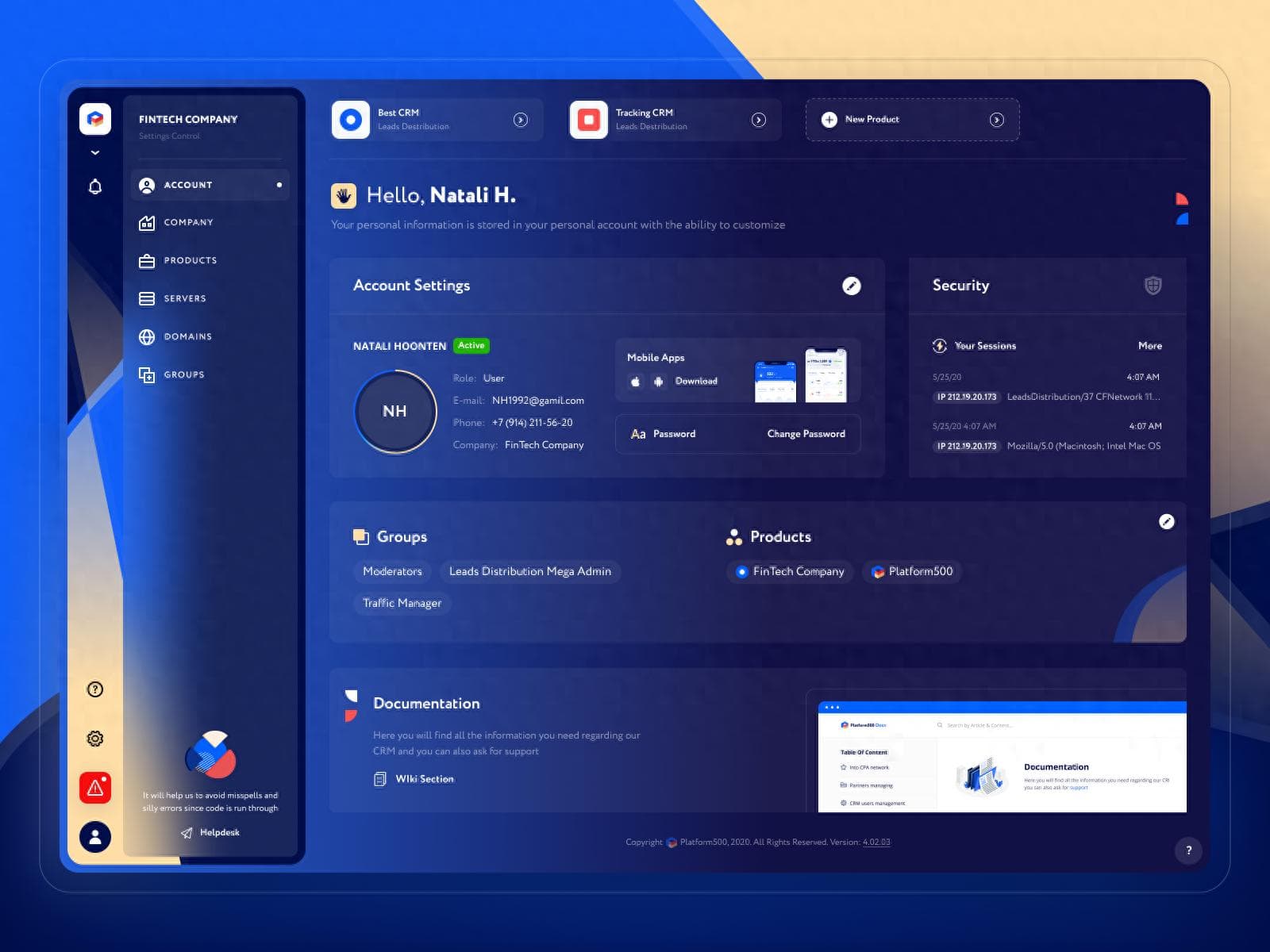Click the Helpdesk link in sidebar

click(210, 832)
